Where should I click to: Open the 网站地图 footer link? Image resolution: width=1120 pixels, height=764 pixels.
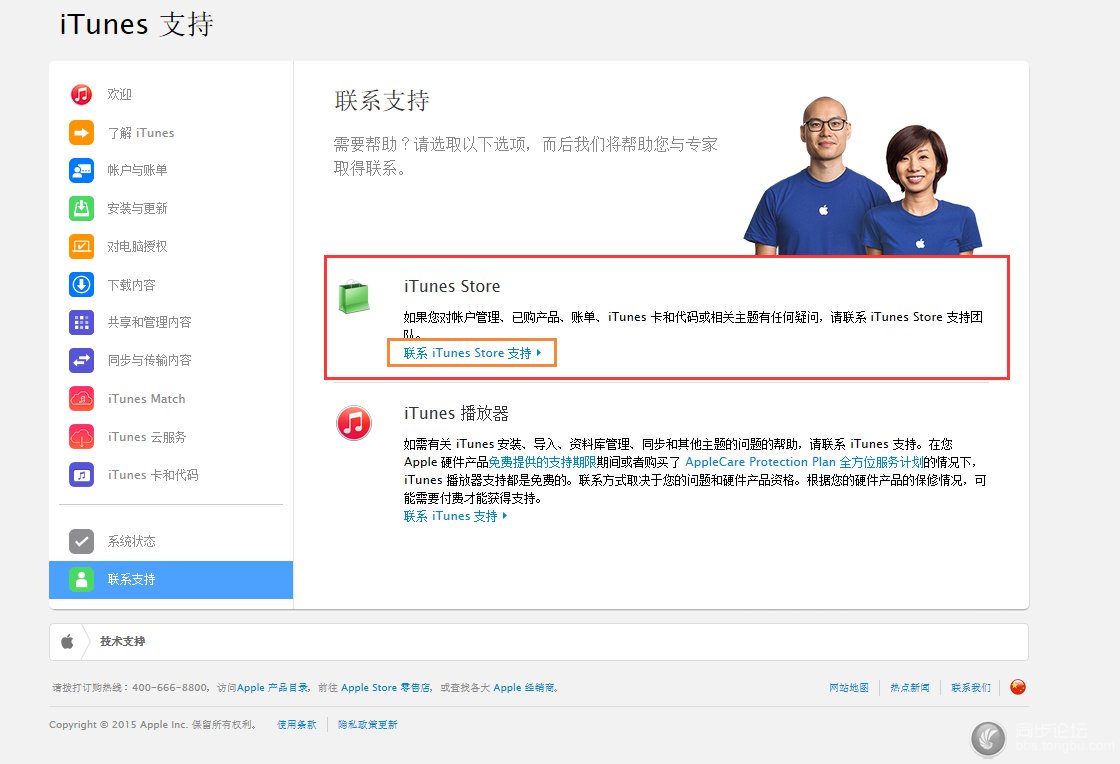point(848,687)
